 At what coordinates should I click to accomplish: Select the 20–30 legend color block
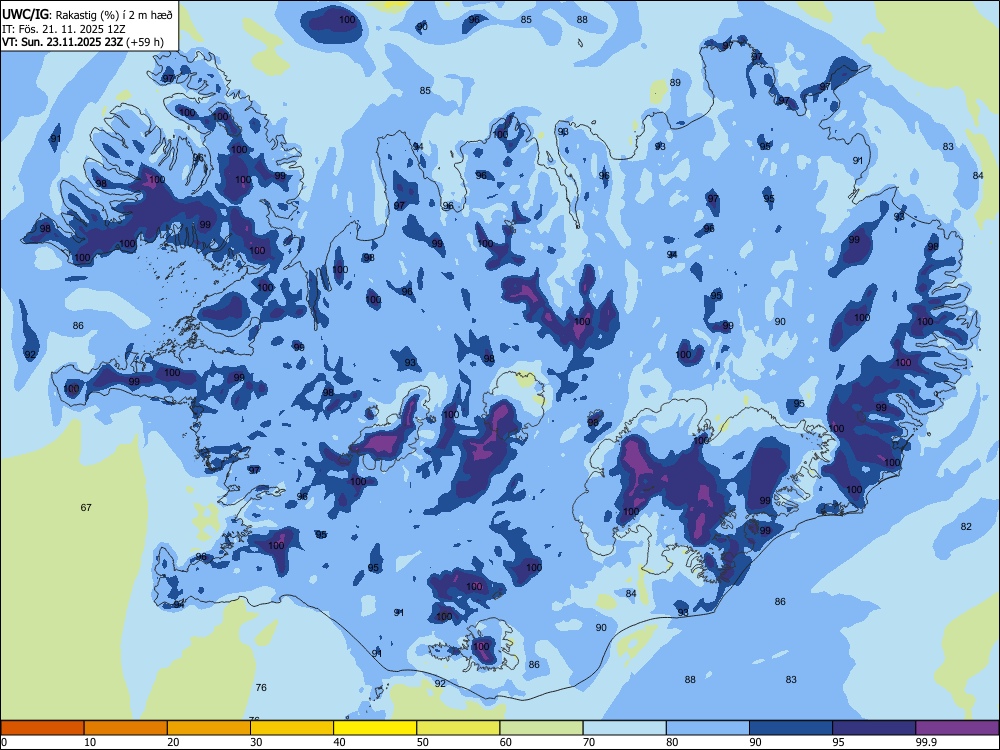pos(209,728)
